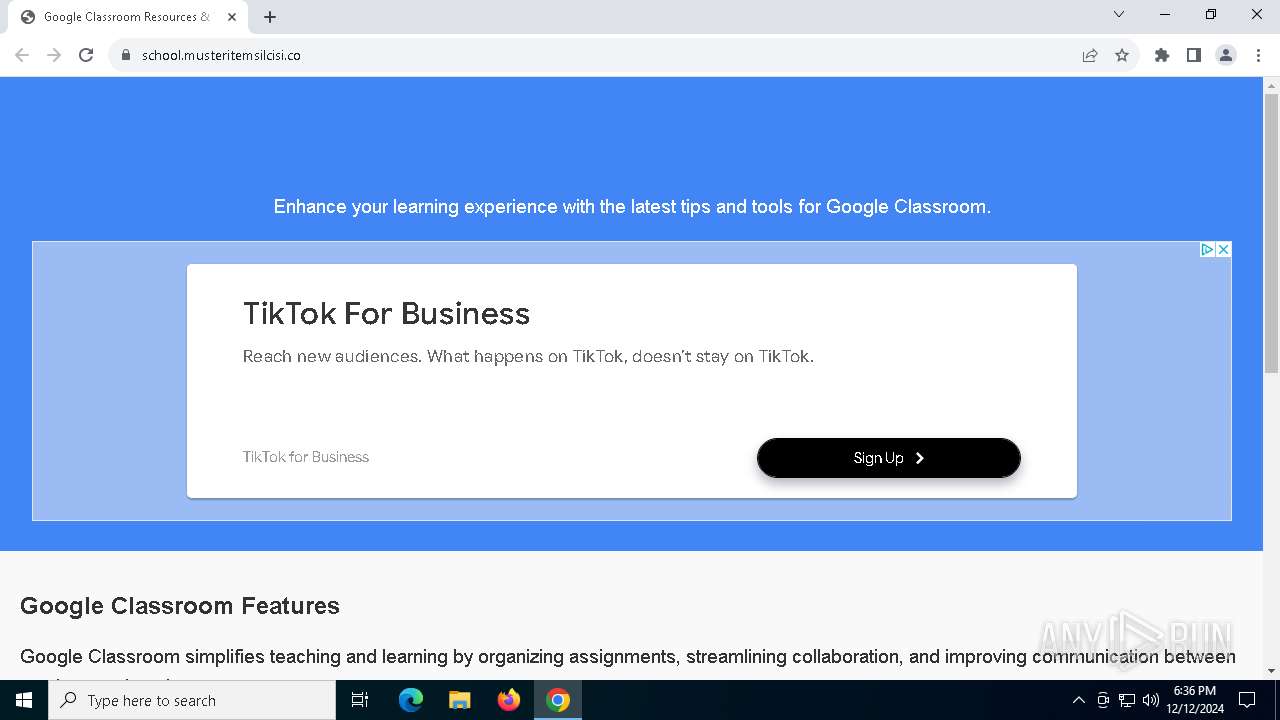Launch Firefox from the taskbar

click(x=509, y=700)
